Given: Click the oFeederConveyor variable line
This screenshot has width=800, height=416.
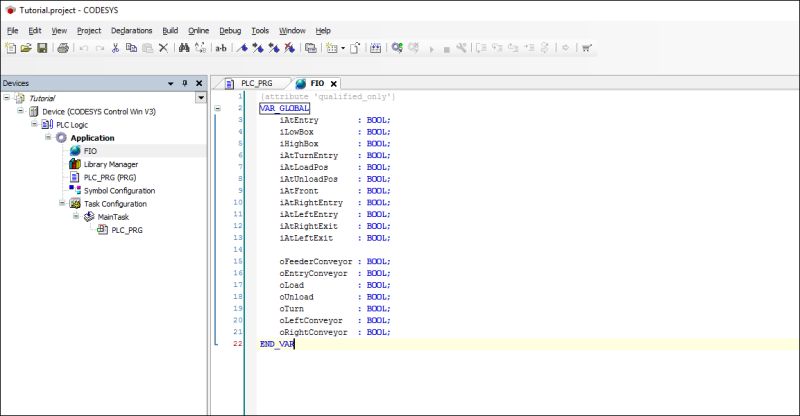Looking at the screenshot, I should point(335,261).
